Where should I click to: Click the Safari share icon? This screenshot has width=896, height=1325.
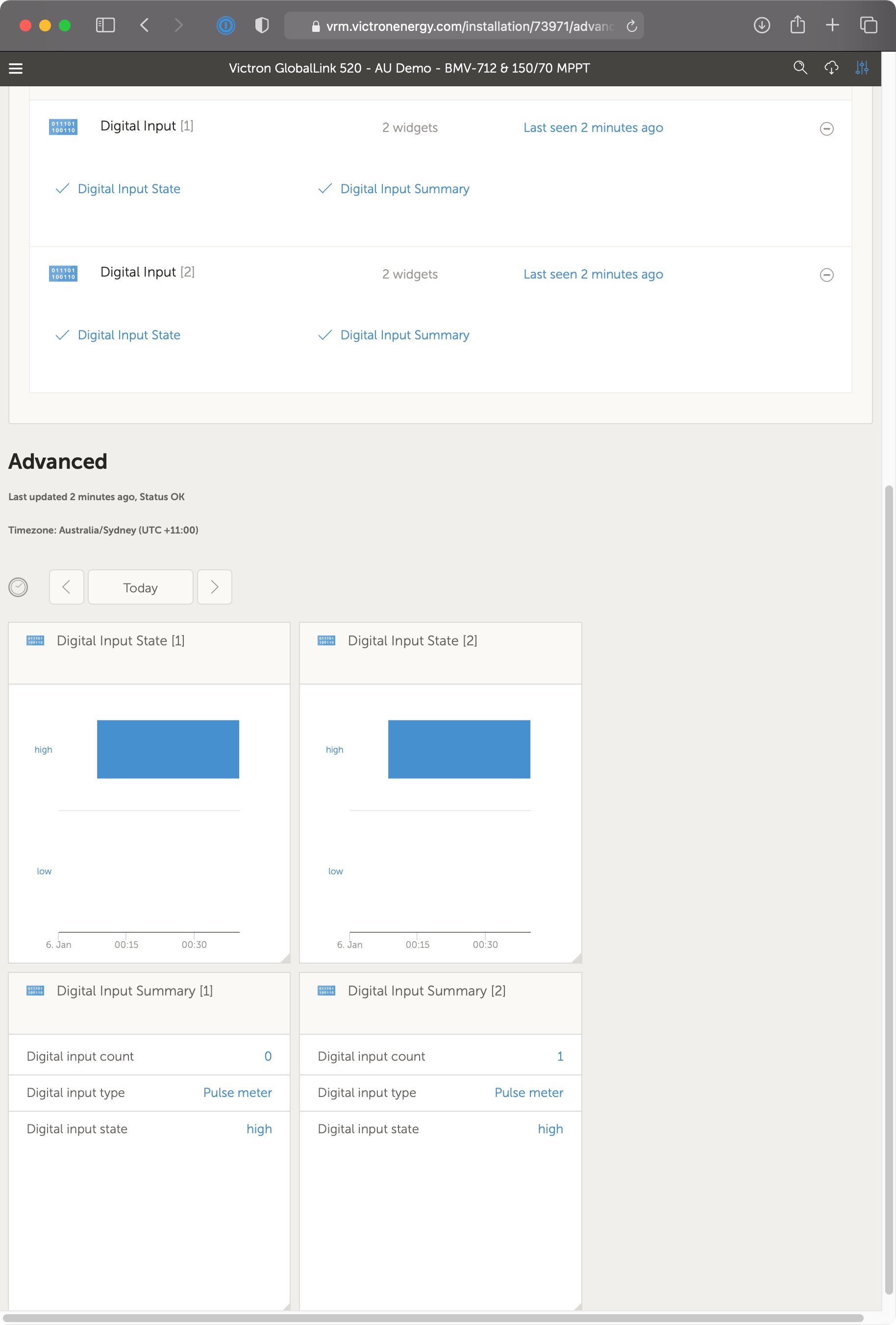click(x=797, y=25)
